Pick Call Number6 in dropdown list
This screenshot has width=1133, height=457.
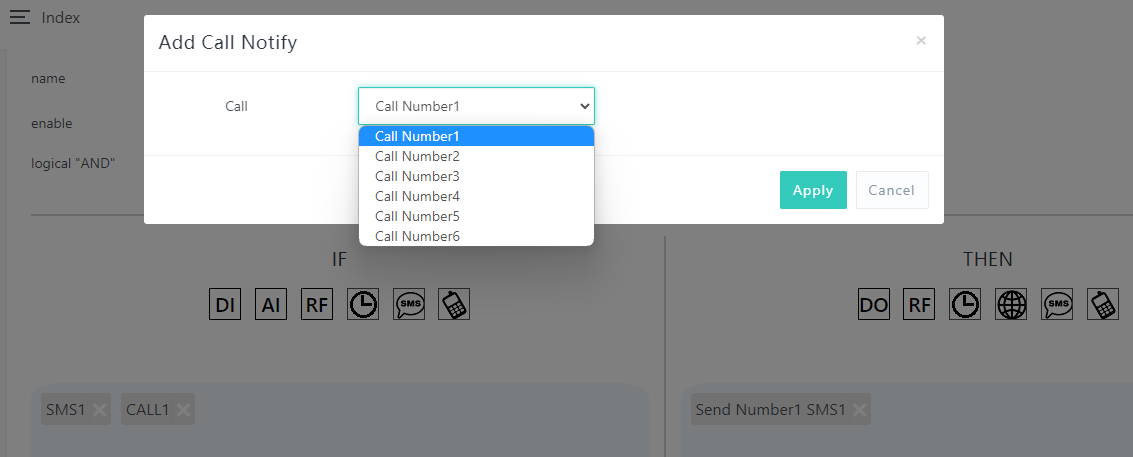(x=417, y=236)
